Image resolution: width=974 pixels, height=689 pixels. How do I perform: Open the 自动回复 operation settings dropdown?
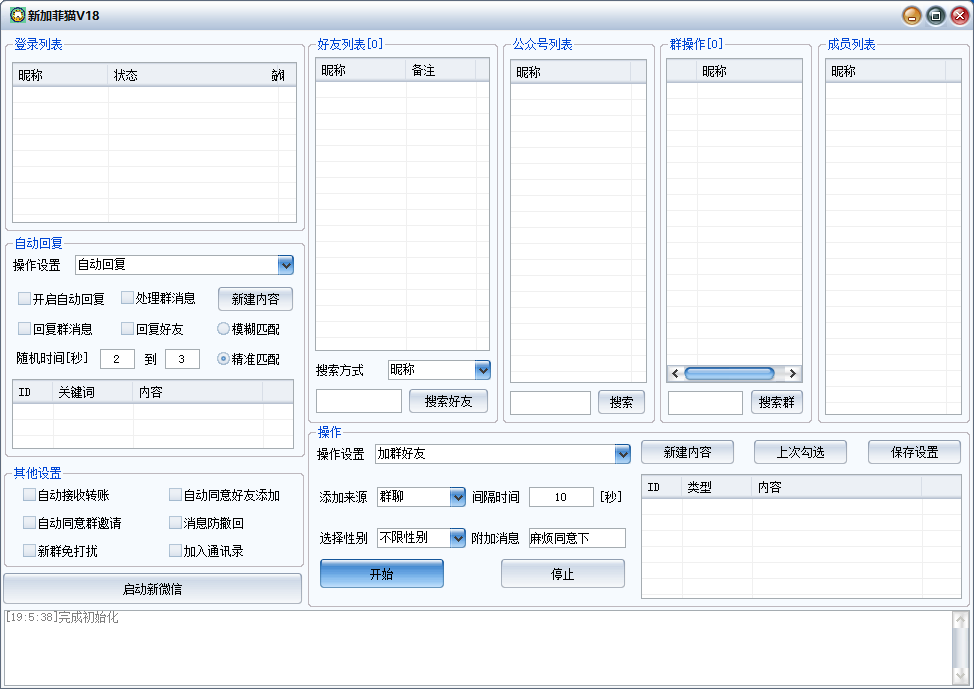(285, 265)
